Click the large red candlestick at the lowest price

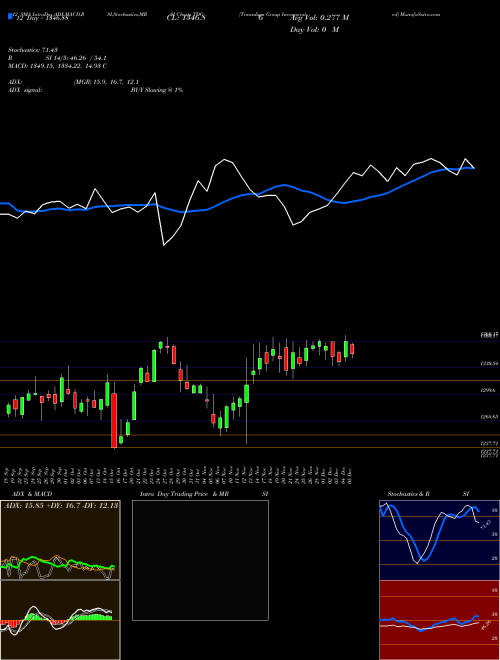click(x=114, y=420)
